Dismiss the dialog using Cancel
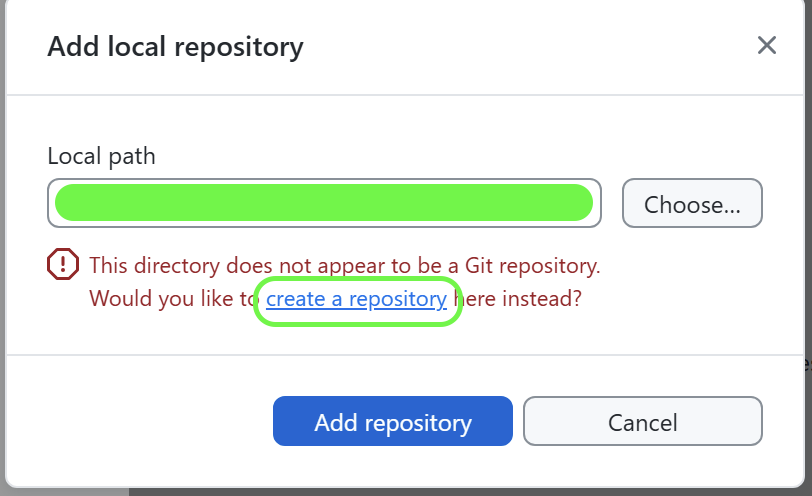The image size is (812, 496). 643,421
